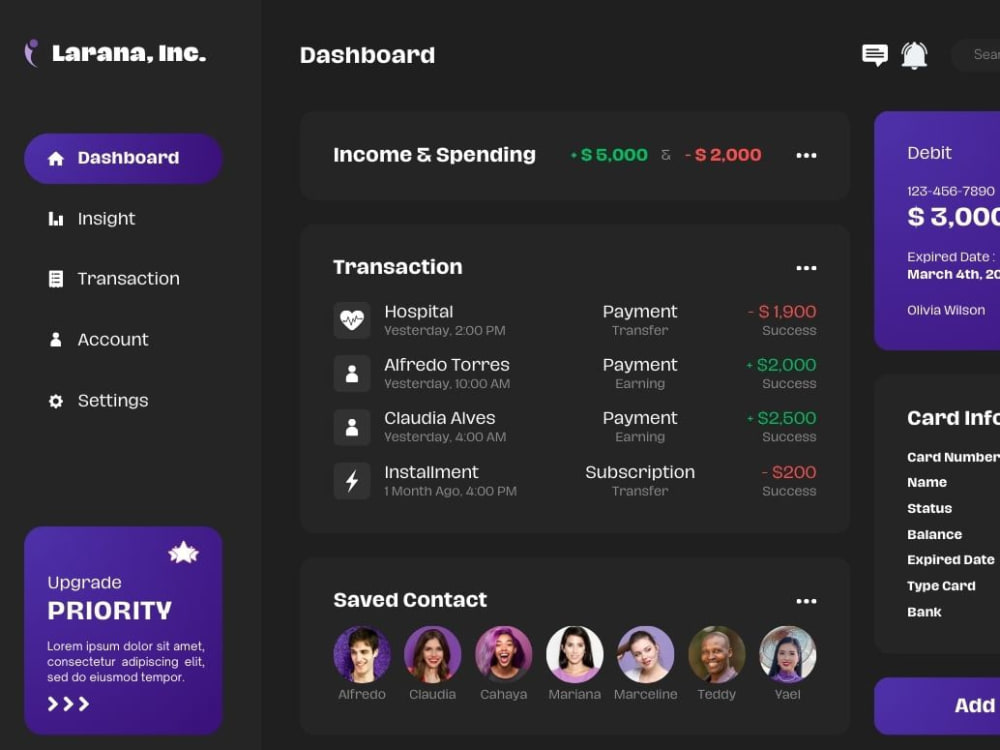Open the Account menu item

pos(98,339)
